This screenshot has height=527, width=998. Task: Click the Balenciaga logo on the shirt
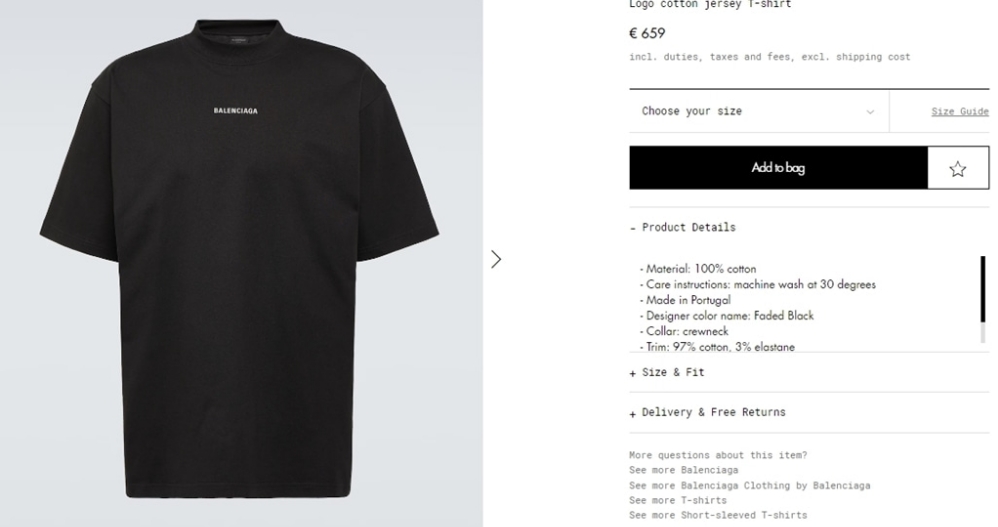[235, 111]
